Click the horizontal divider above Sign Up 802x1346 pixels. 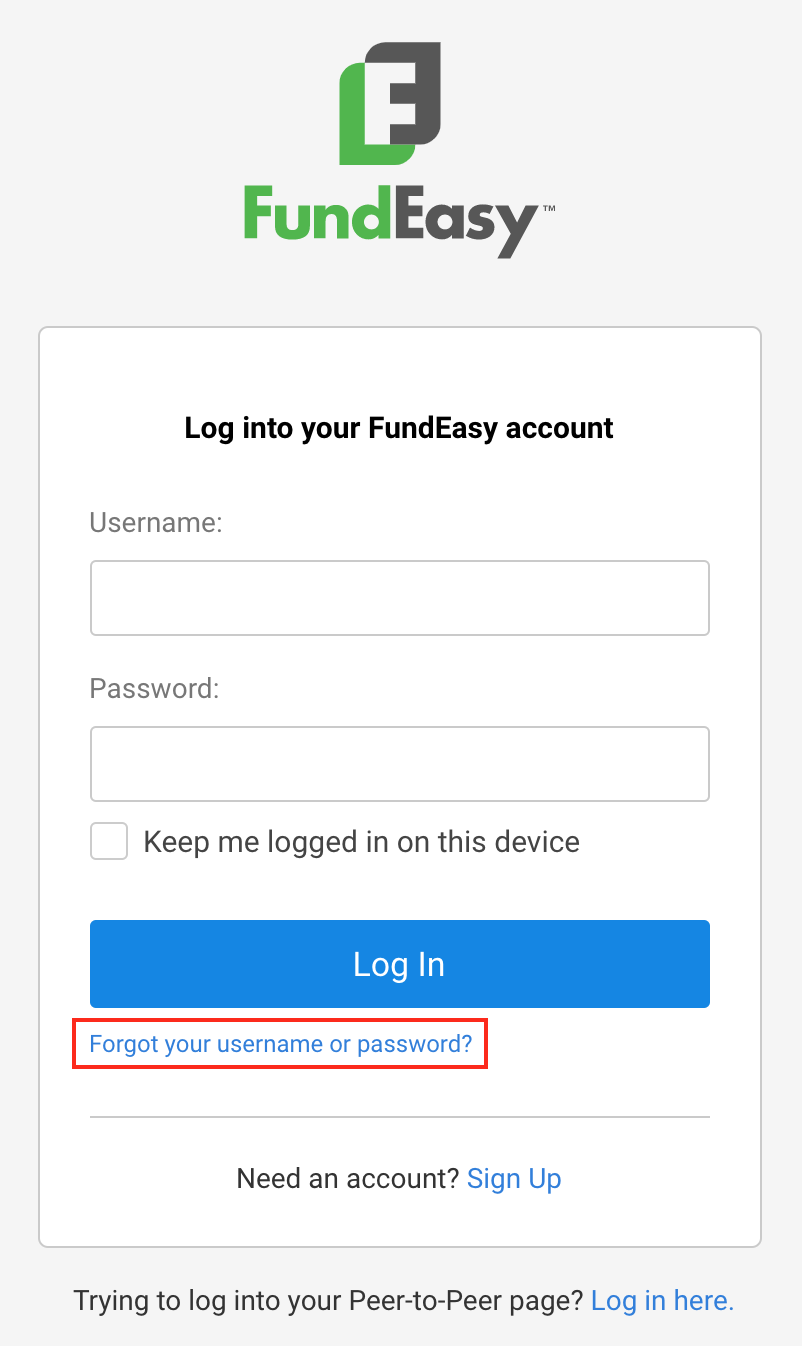(x=399, y=1116)
